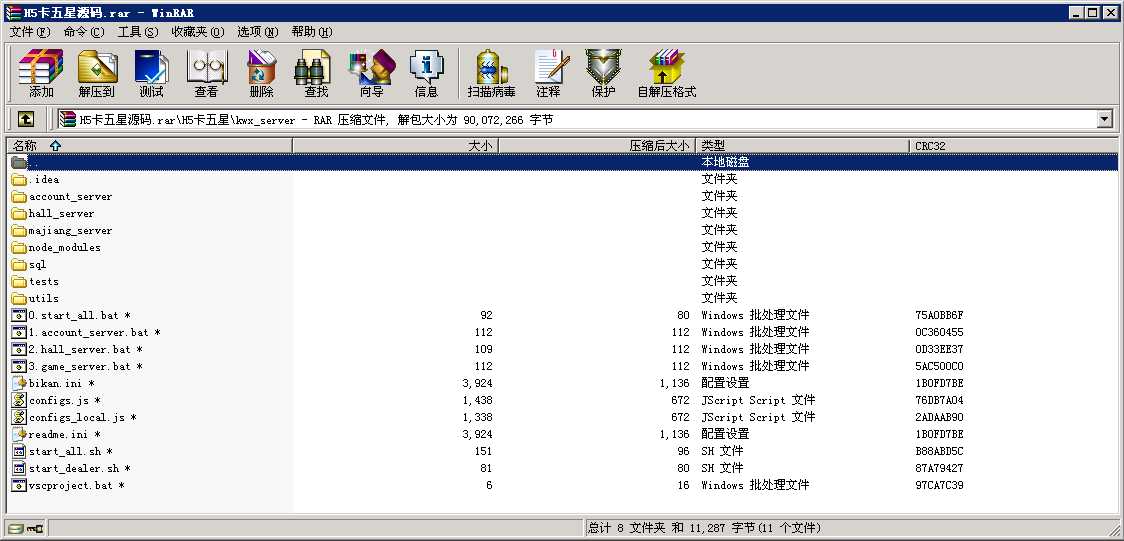Viewport: 1124px width, 541px height.
Task: Select the bikan.ini file icon
Action: [x=19, y=383]
